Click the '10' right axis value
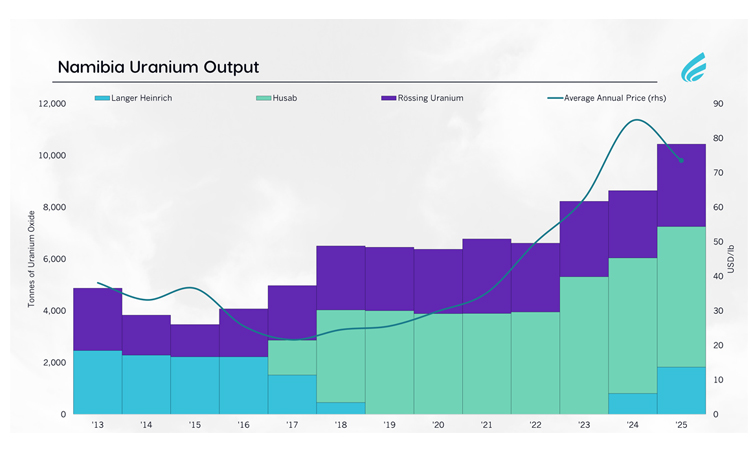The height and width of the screenshot is (451, 751). (718, 380)
